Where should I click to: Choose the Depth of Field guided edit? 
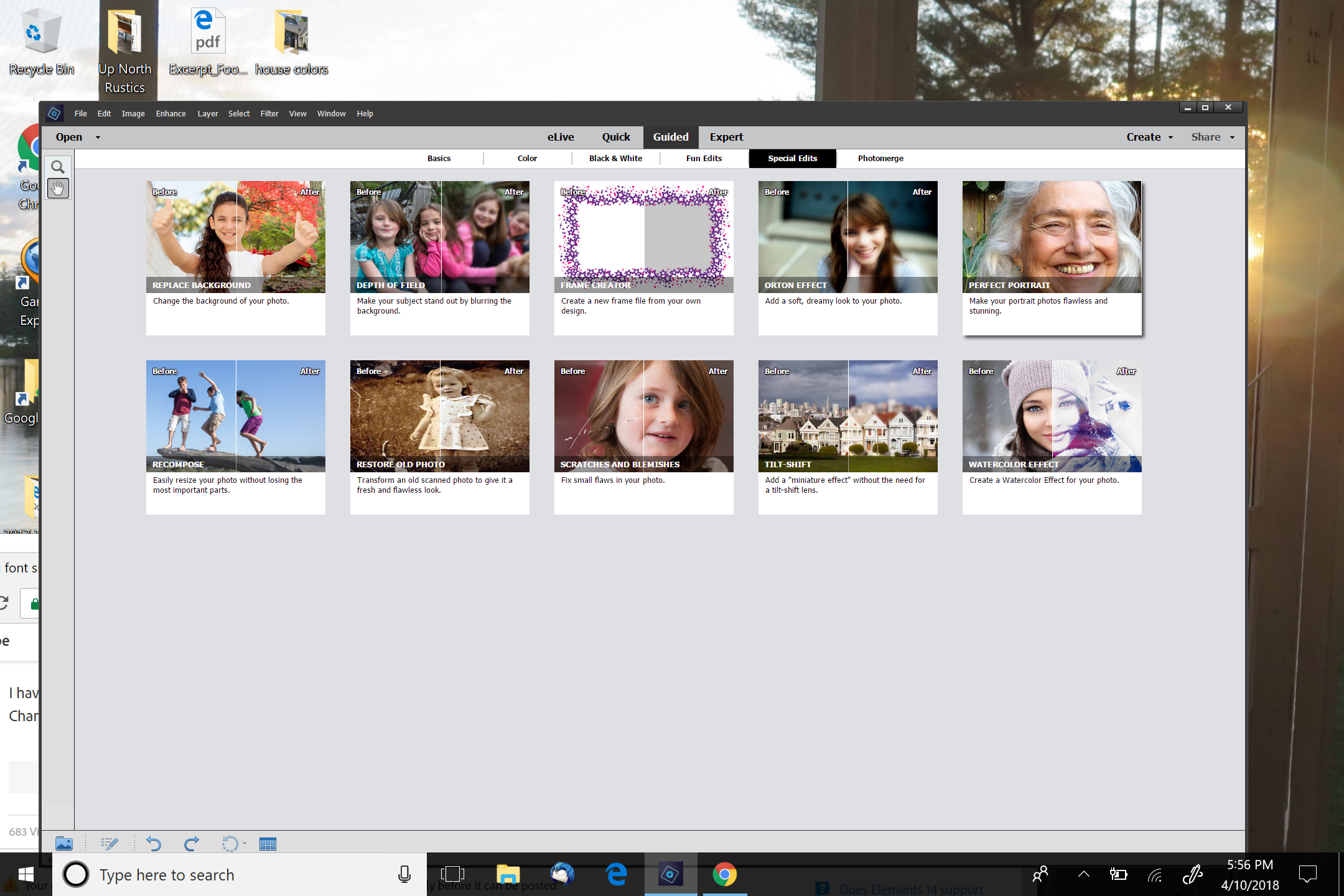click(440, 258)
